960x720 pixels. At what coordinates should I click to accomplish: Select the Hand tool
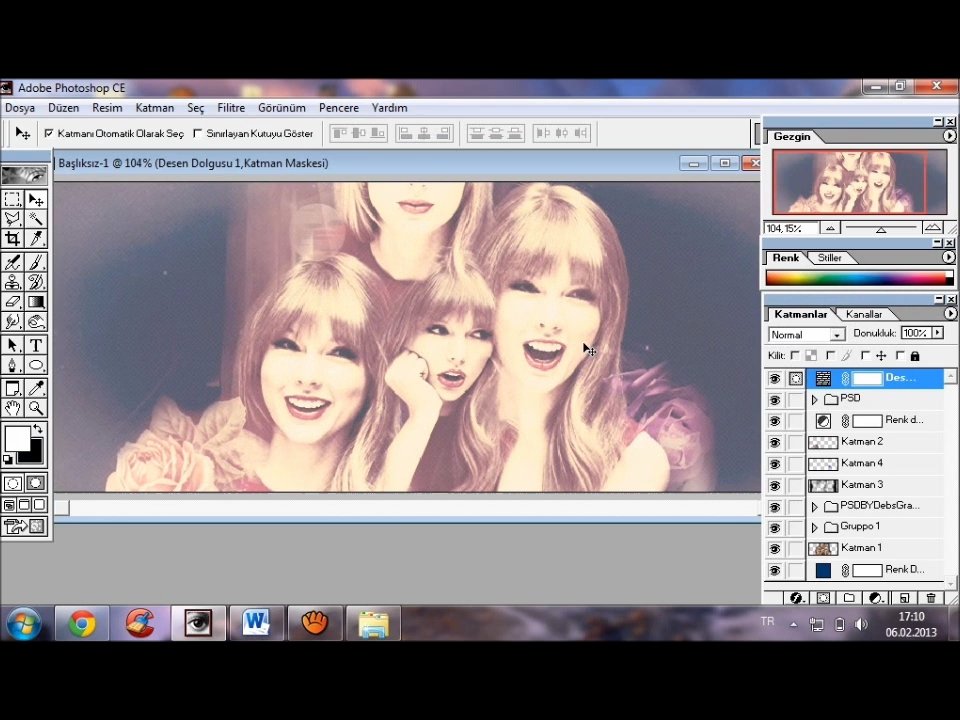click(12, 408)
